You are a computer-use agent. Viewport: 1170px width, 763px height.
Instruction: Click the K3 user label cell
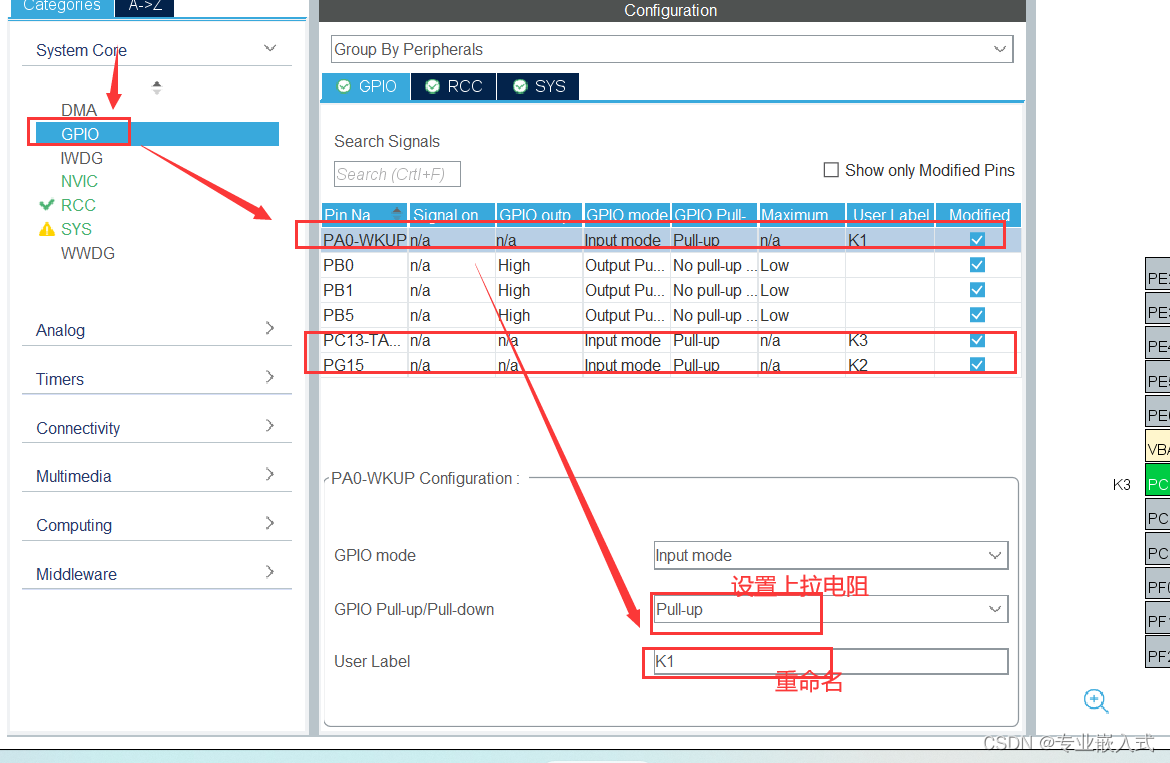[890, 340]
